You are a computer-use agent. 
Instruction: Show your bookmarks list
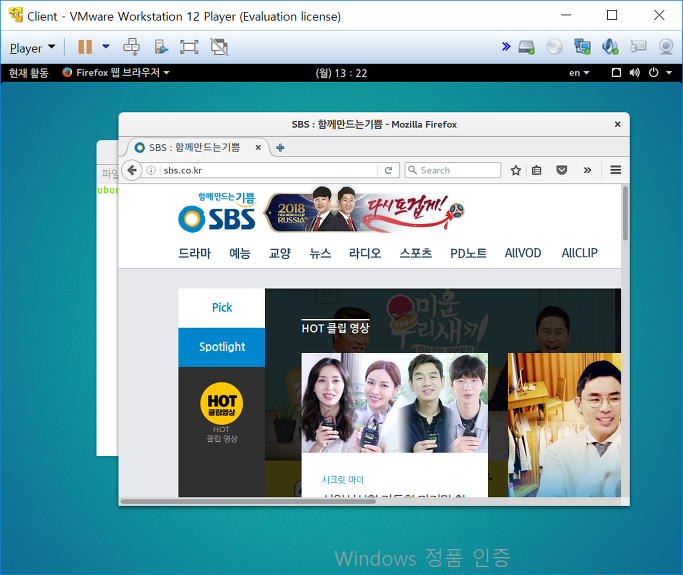537,170
